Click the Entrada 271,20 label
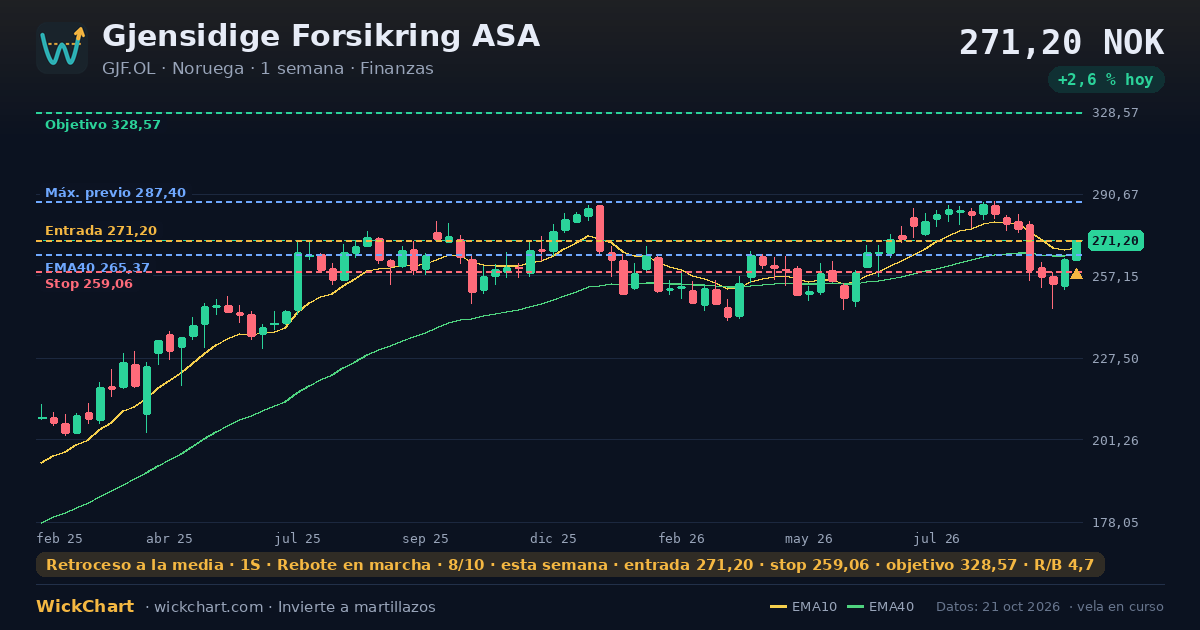This screenshot has width=1200, height=630. [x=101, y=231]
